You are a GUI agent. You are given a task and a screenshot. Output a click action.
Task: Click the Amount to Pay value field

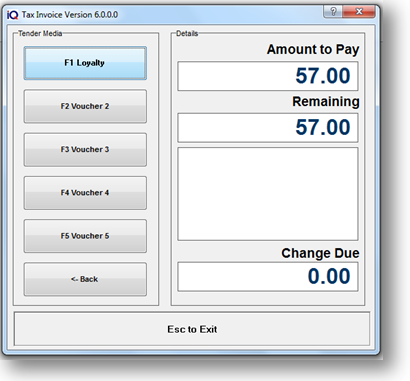(268, 76)
